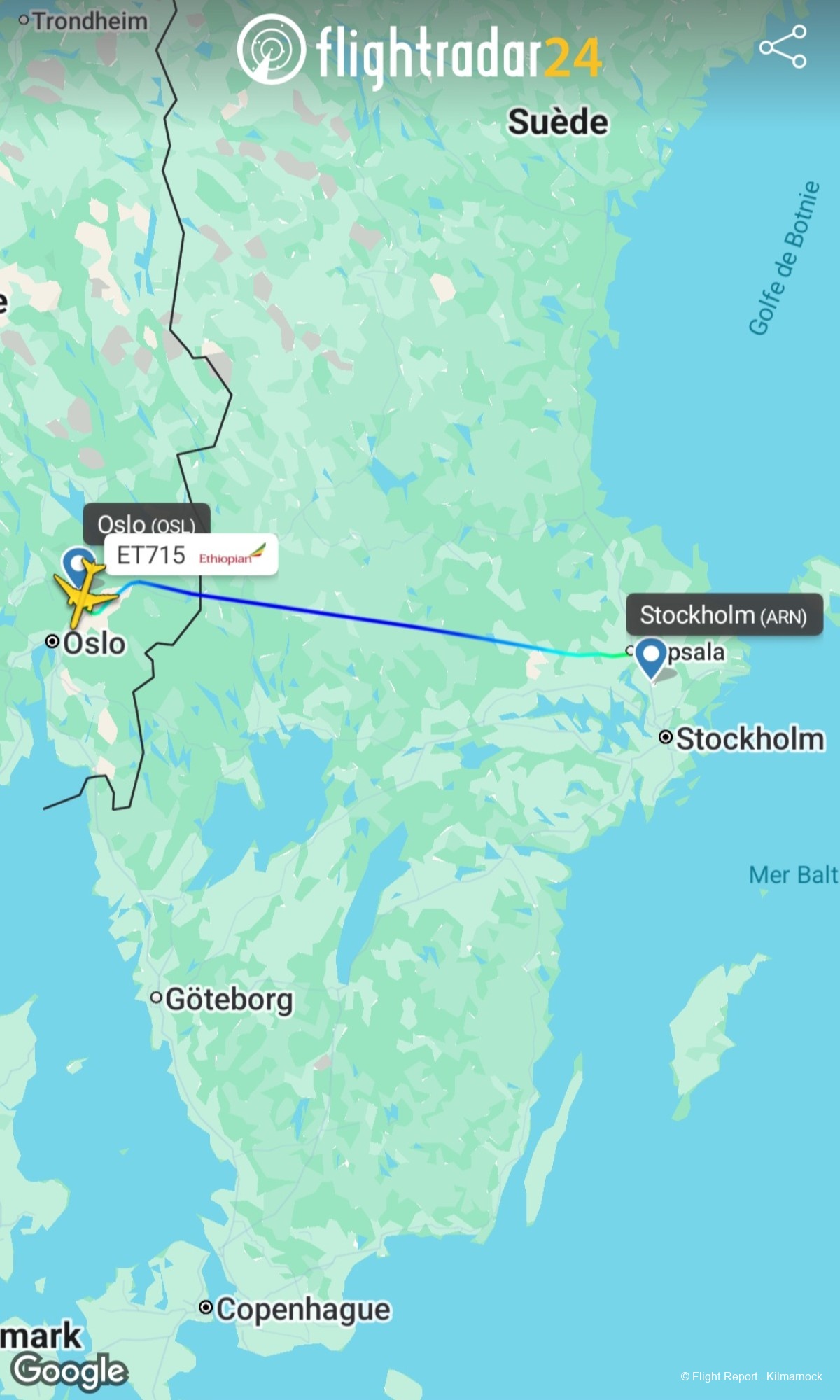The width and height of the screenshot is (840, 1400).
Task: Tap the Golfe de Botnie label
Action: tap(784, 258)
